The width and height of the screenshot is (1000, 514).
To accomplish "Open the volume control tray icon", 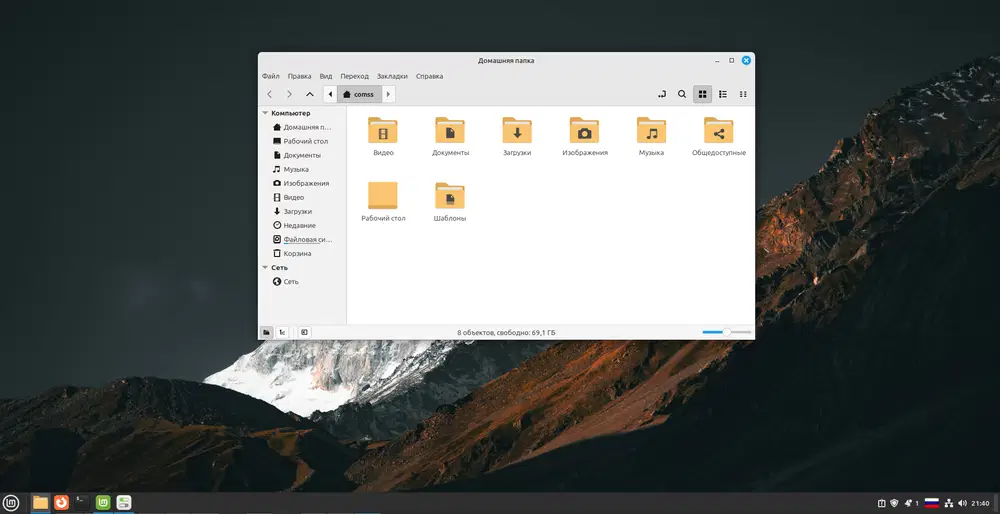I will pos(962,503).
